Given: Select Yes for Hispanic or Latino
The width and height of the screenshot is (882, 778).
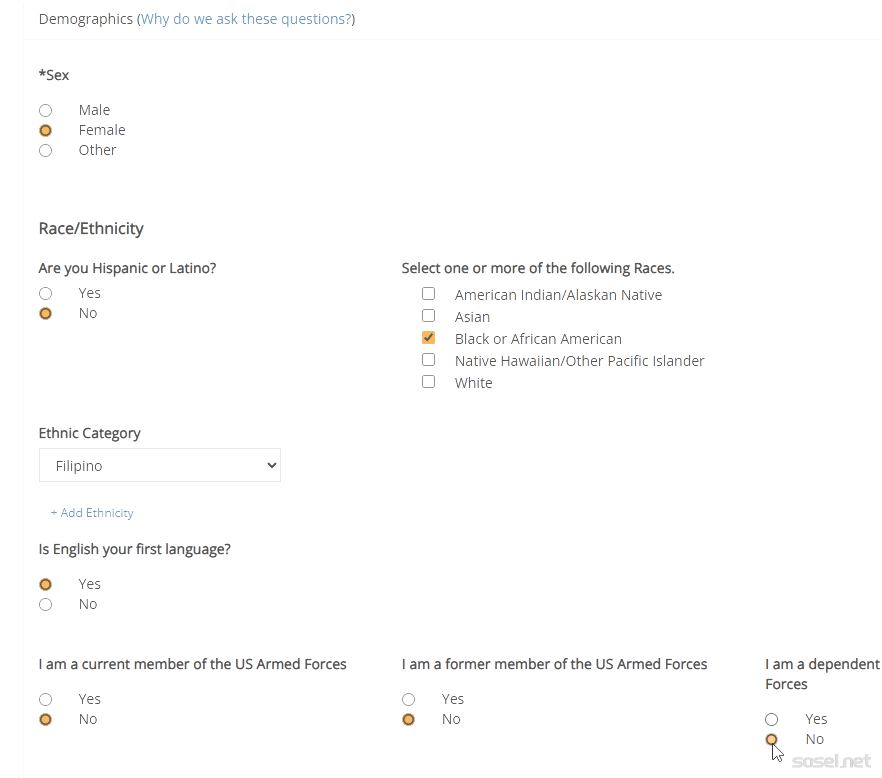Looking at the screenshot, I should tap(45, 293).
